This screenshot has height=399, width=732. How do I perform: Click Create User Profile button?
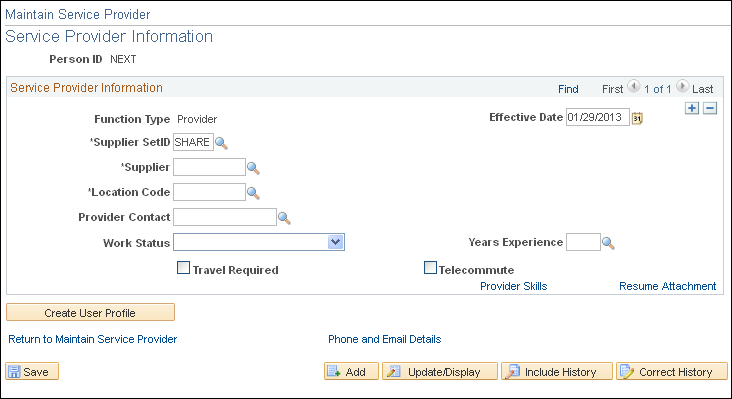click(x=91, y=312)
